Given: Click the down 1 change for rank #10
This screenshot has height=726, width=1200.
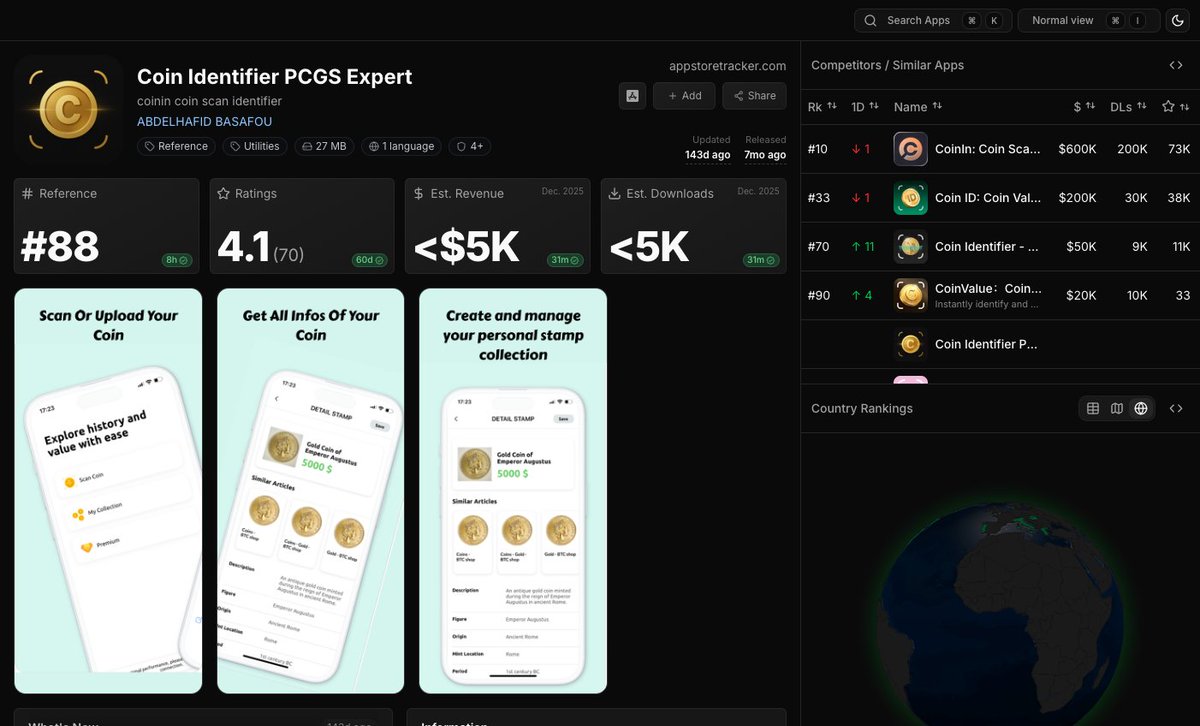Looking at the screenshot, I should click(x=861, y=149).
